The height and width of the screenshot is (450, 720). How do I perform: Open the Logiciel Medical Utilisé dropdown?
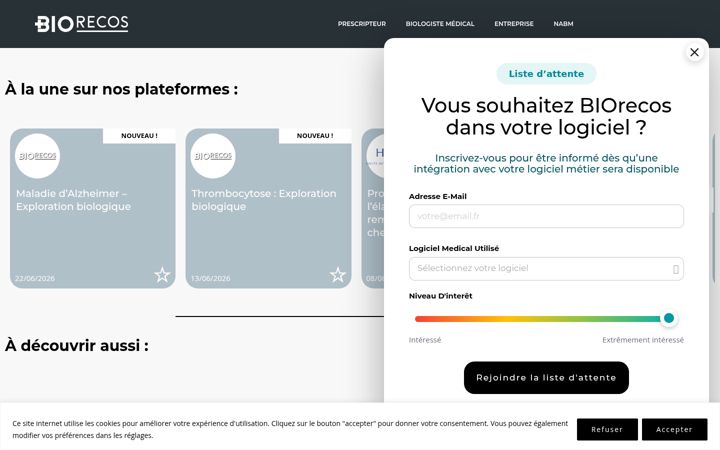[x=546, y=269]
